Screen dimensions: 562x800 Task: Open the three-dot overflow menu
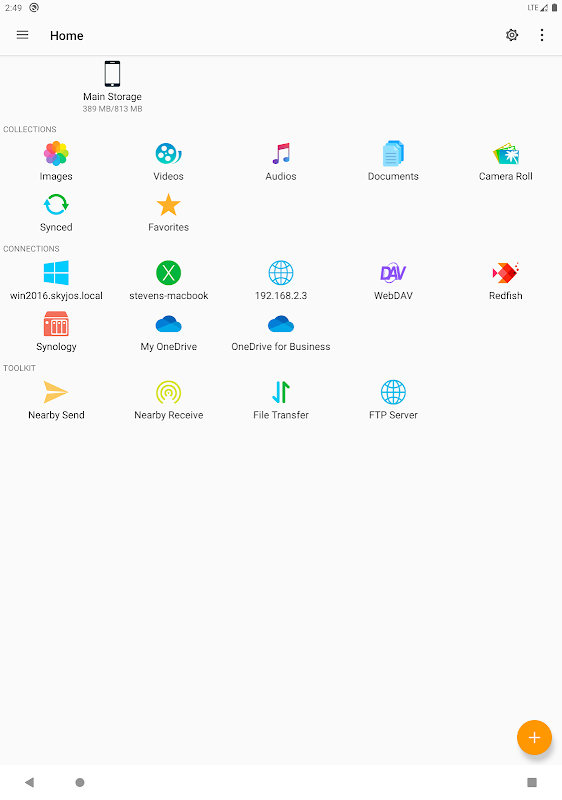click(x=542, y=35)
